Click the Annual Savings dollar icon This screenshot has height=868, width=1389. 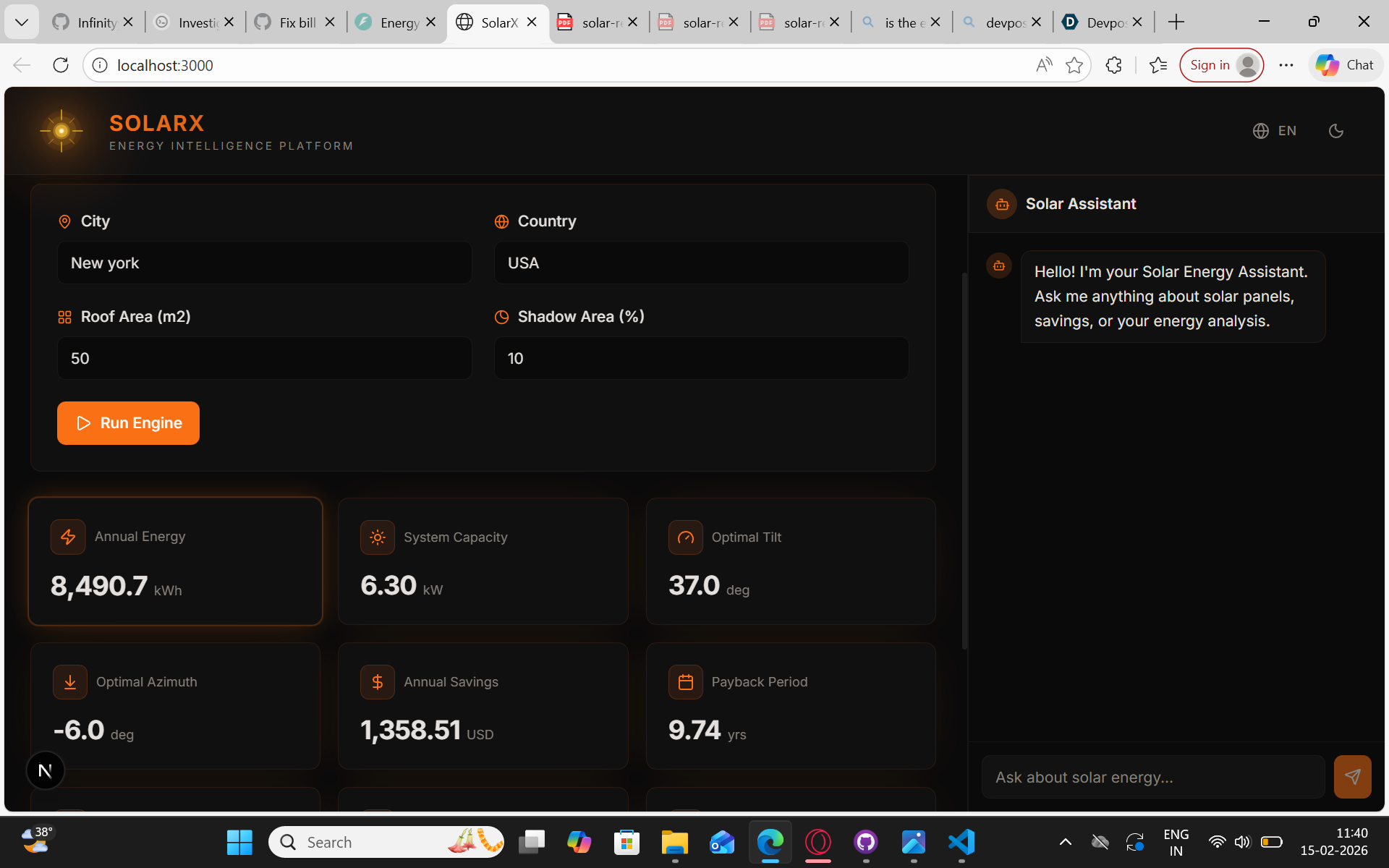[377, 682]
